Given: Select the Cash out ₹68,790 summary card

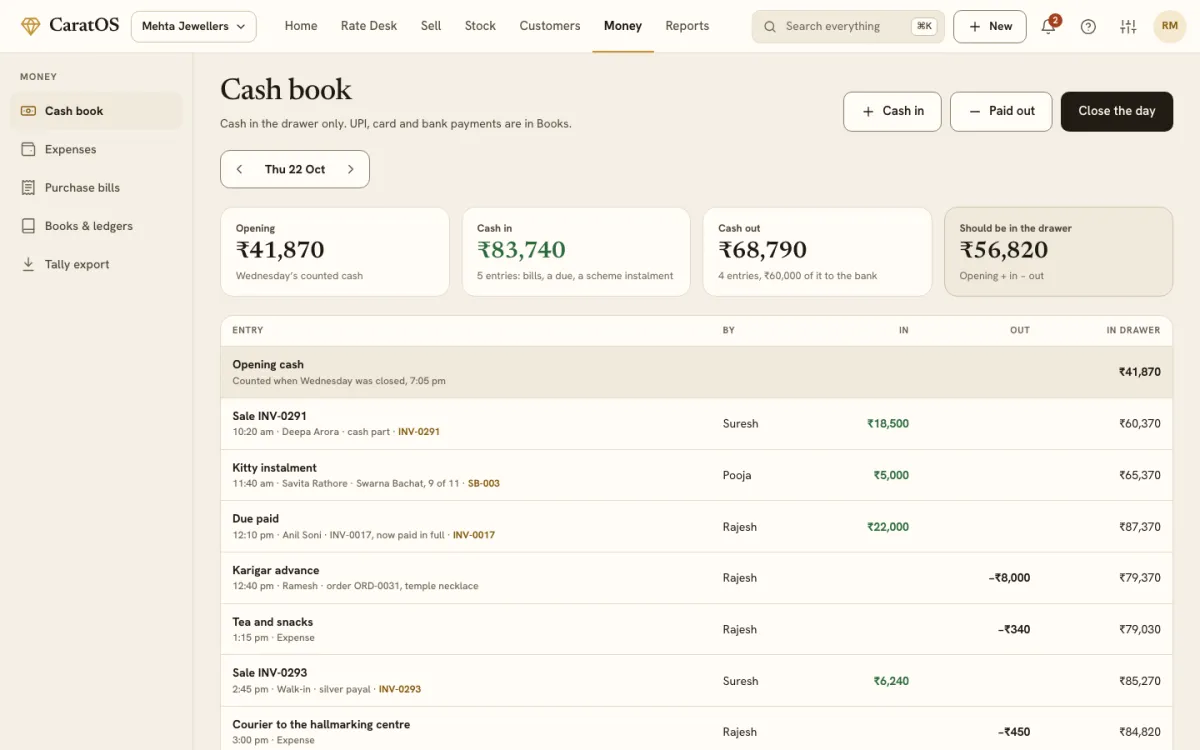Looking at the screenshot, I should click(x=817, y=252).
